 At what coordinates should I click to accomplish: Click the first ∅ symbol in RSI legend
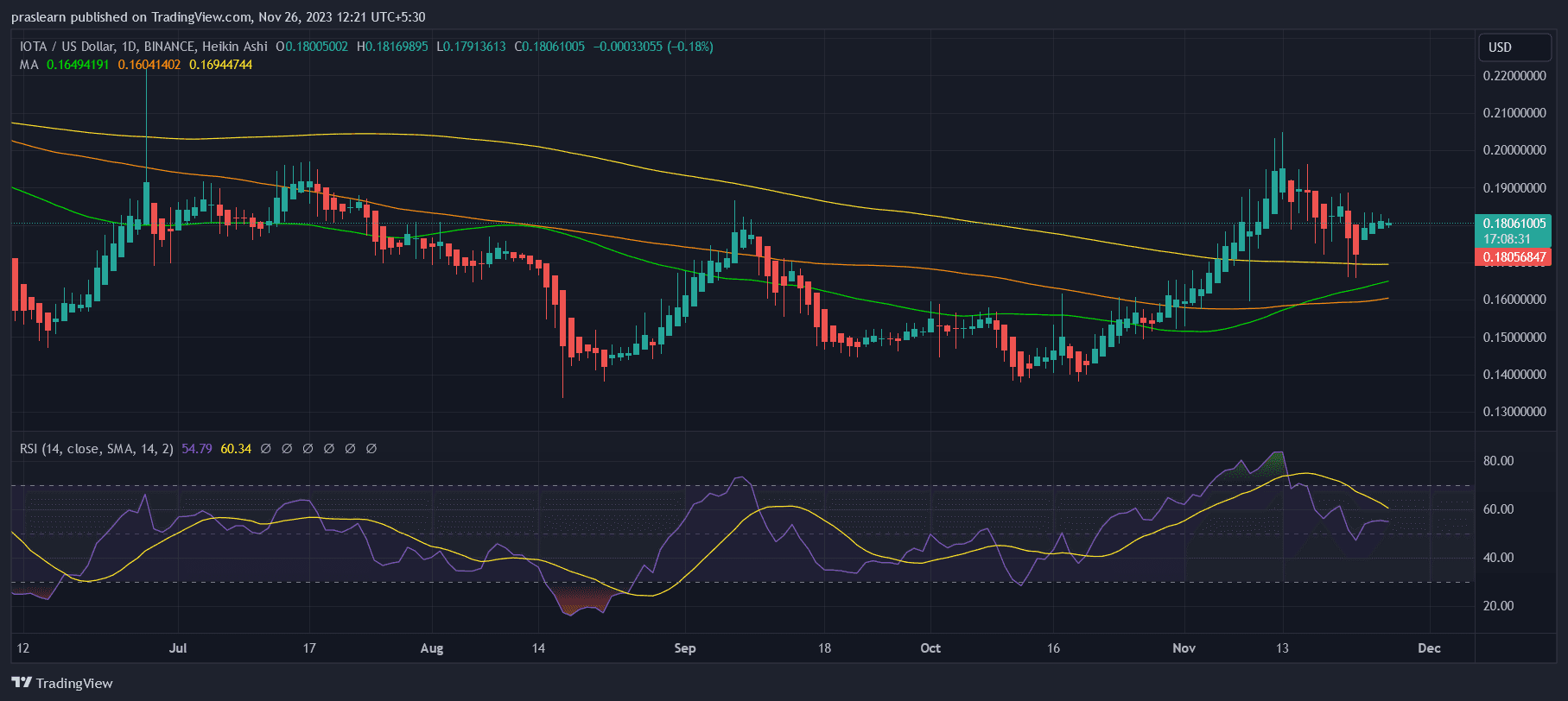pyautogui.click(x=266, y=449)
